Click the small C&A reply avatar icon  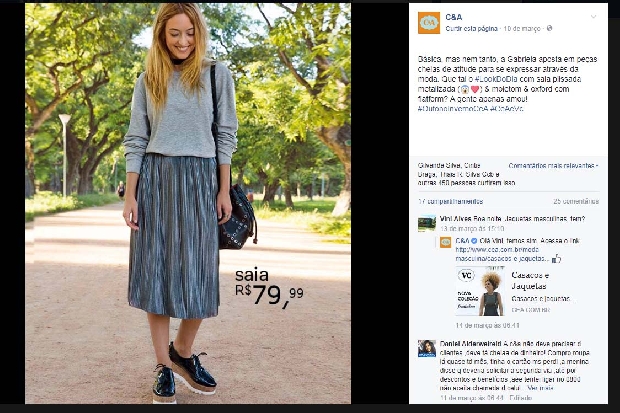tap(446, 242)
